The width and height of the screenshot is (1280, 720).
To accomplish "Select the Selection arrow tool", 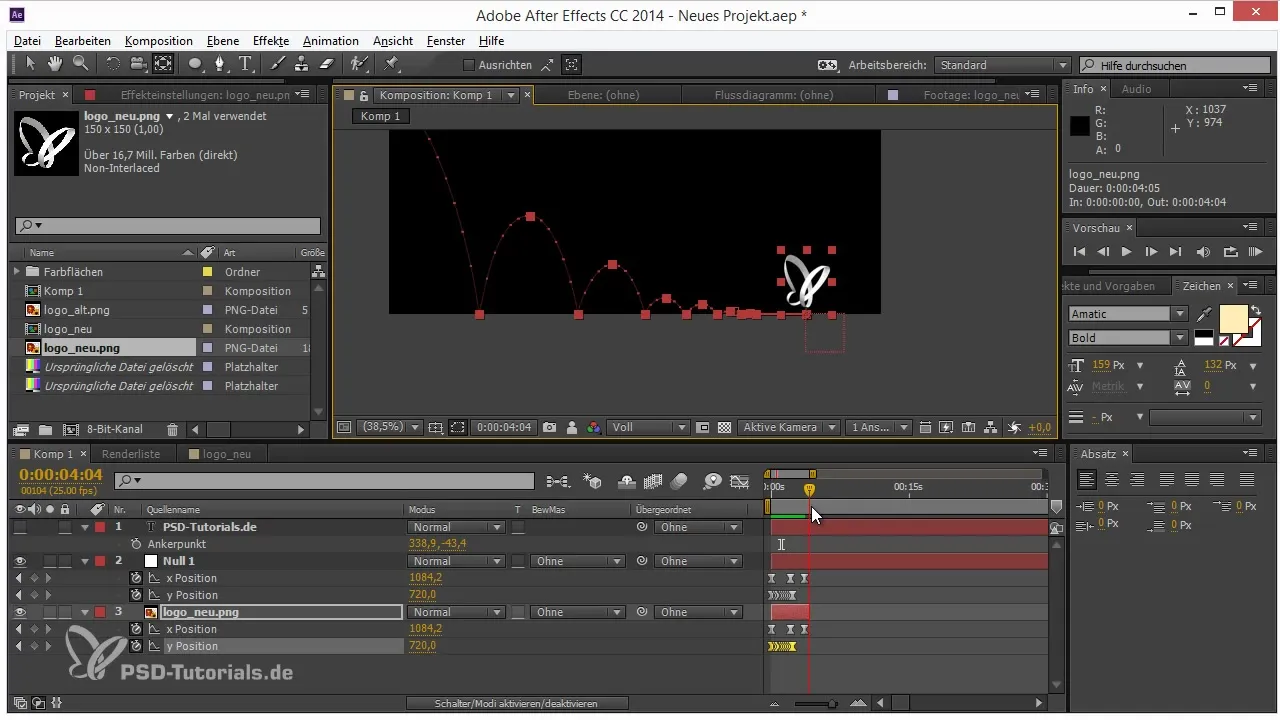I will (31, 64).
